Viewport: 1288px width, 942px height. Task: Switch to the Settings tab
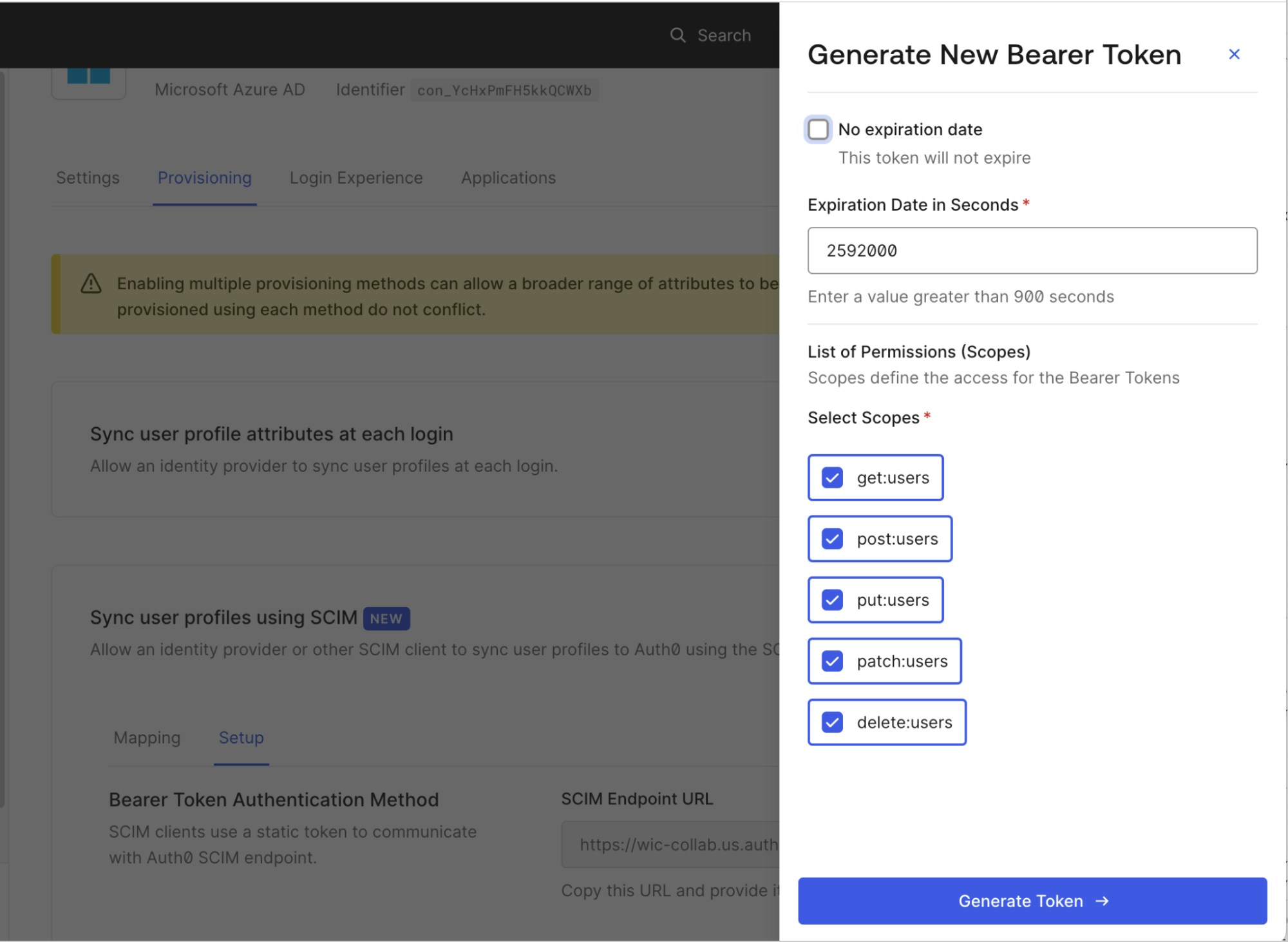click(87, 178)
